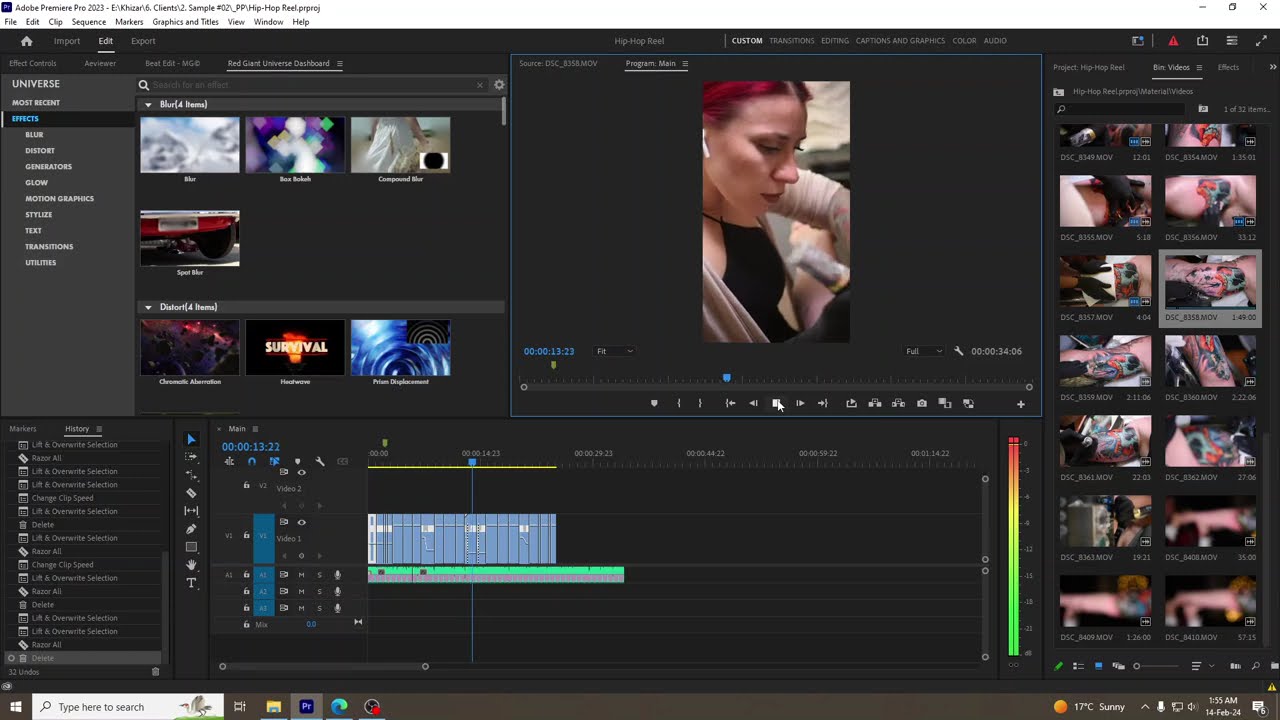Go to the Home screen

[26, 41]
